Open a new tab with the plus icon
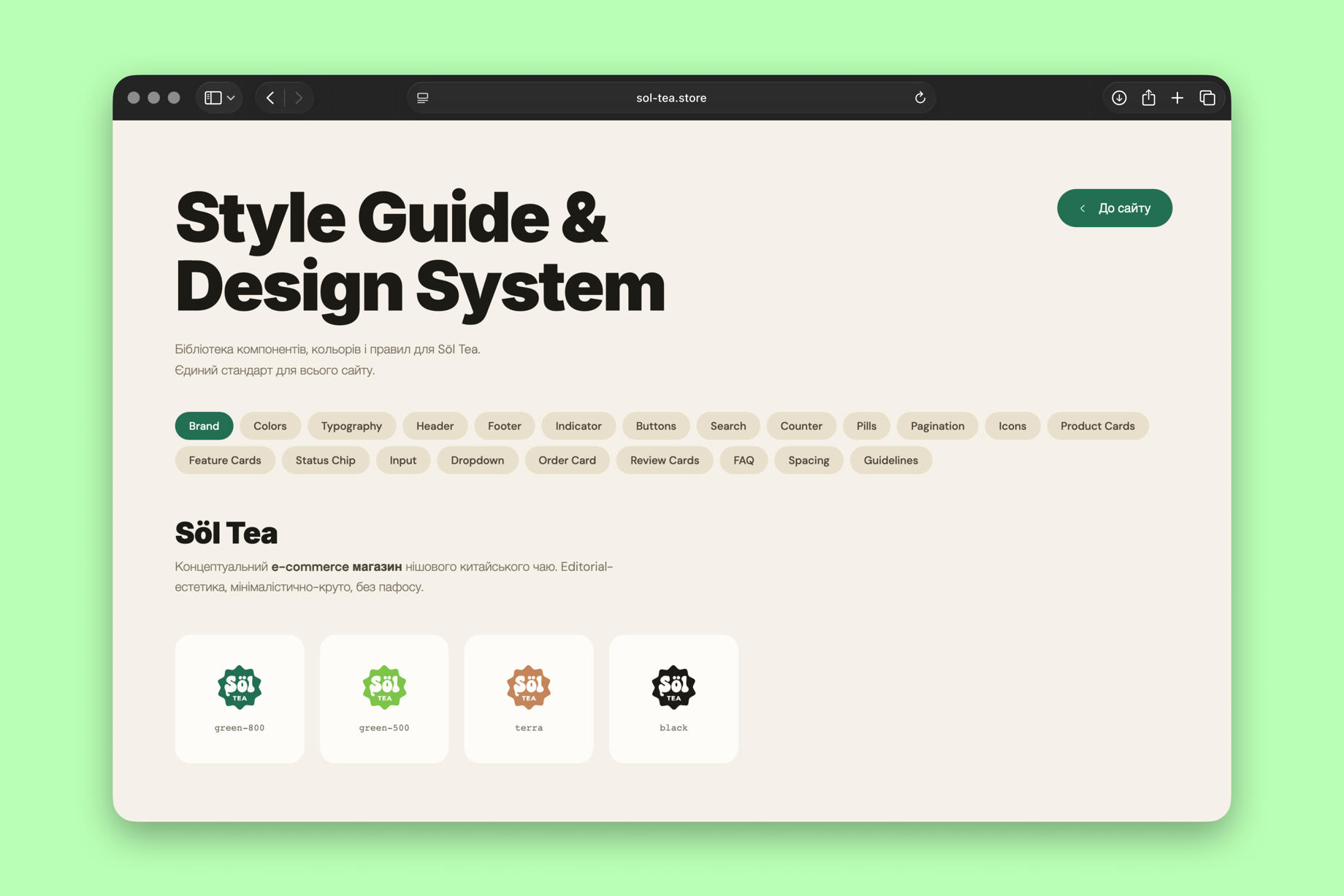This screenshot has width=1344, height=896. coord(1177,98)
